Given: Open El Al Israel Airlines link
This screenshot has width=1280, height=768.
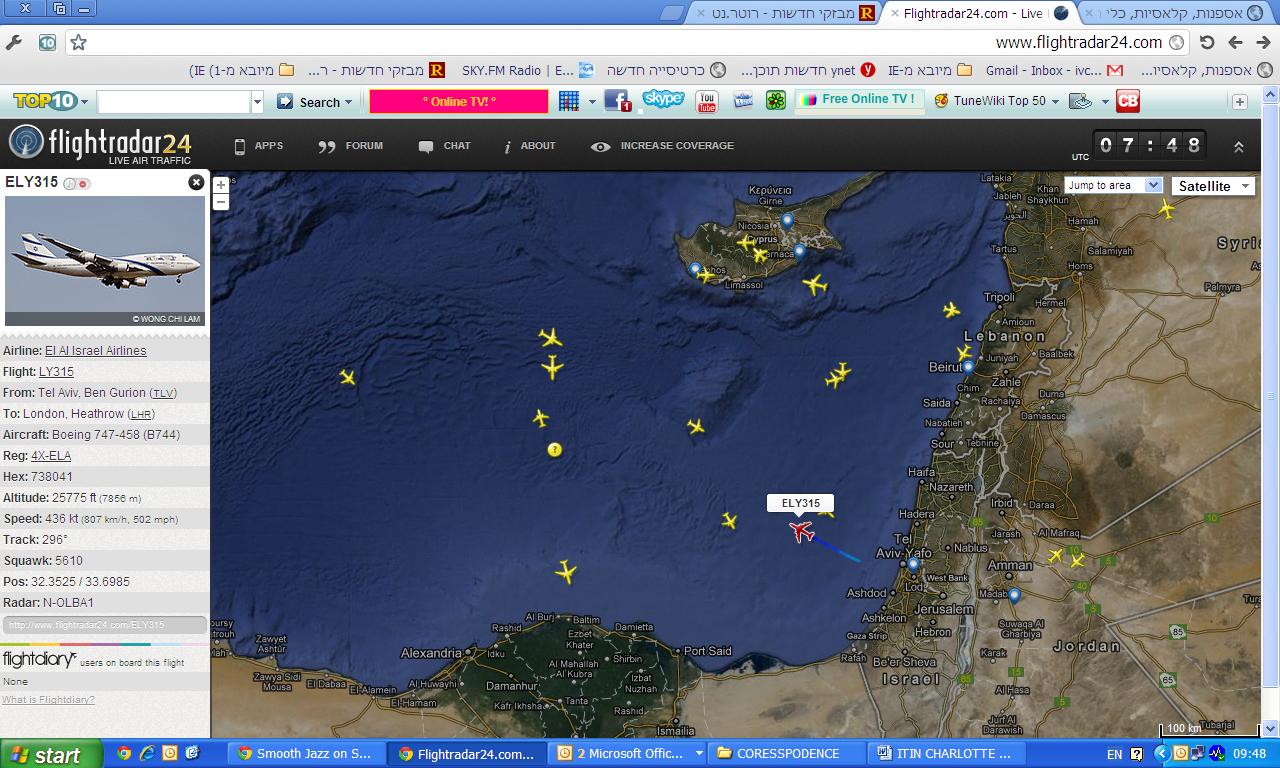Looking at the screenshot, I should click(x=95, y=351).
